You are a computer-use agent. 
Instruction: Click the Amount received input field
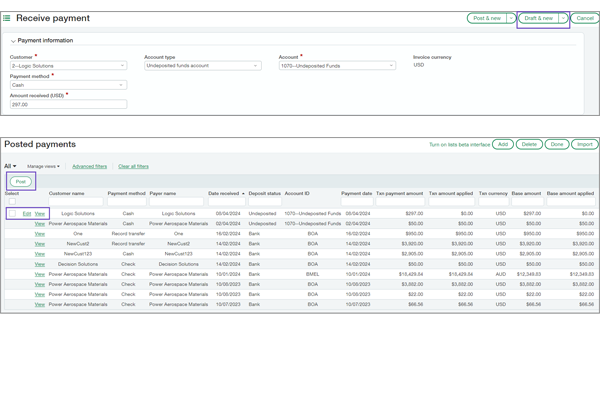pos(68,104)
